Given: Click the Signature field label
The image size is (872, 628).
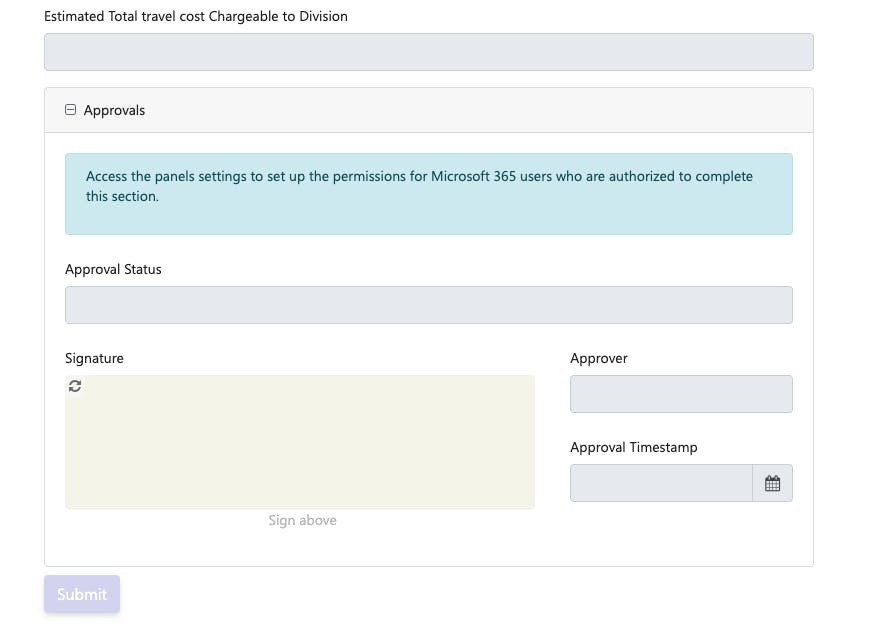Looking at the screenshot, I should pyautogui.click(x=94, y=358).
